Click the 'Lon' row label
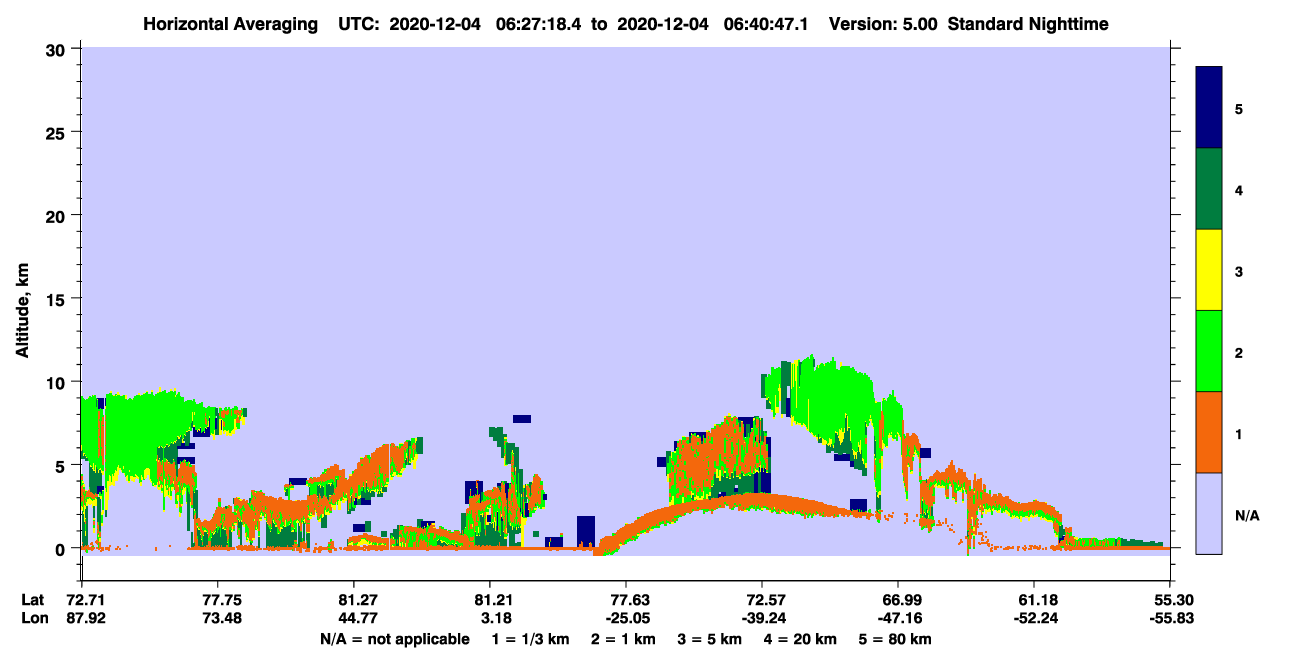 33,619
